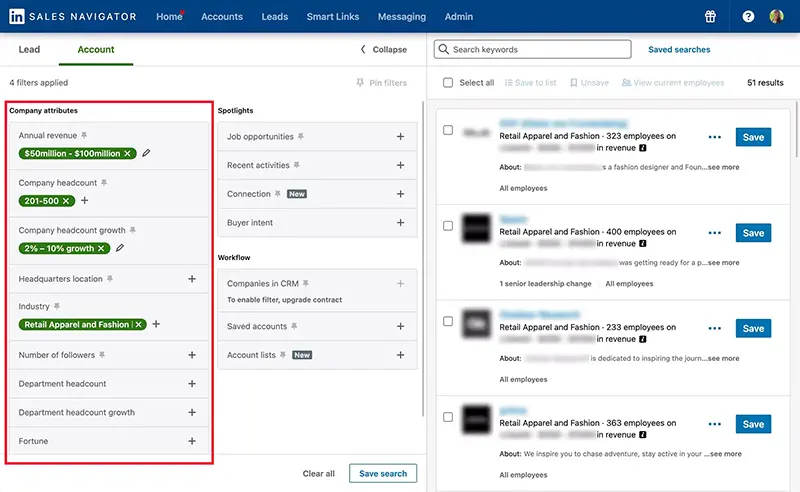Viewport: 800px width, 492px height.
Task: Check the 400 employees result checkbox
Action: point(448,226)
